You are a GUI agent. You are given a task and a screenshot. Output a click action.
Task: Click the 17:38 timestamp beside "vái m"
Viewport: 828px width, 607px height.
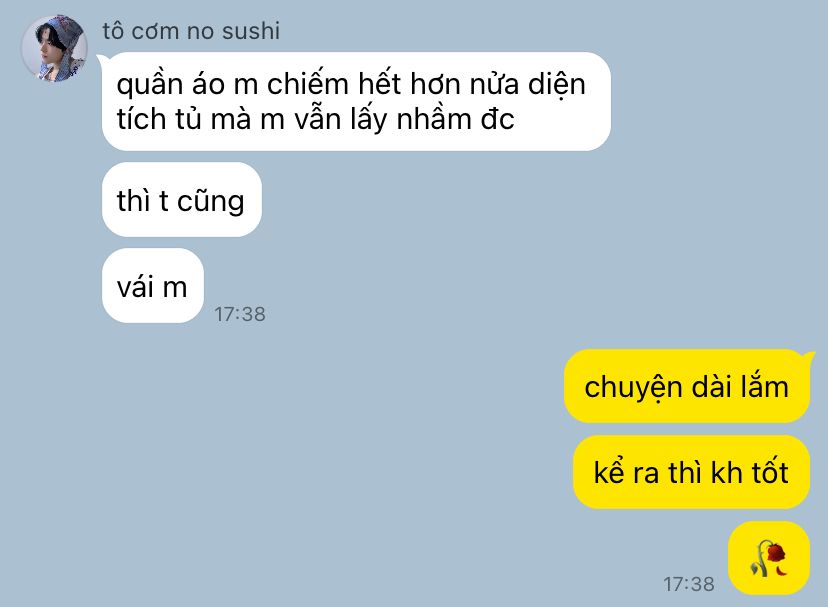[240, 314]
